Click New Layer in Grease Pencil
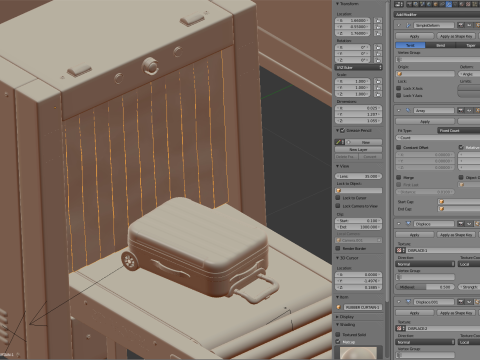 pyautogui.click(x=358, y=149)
